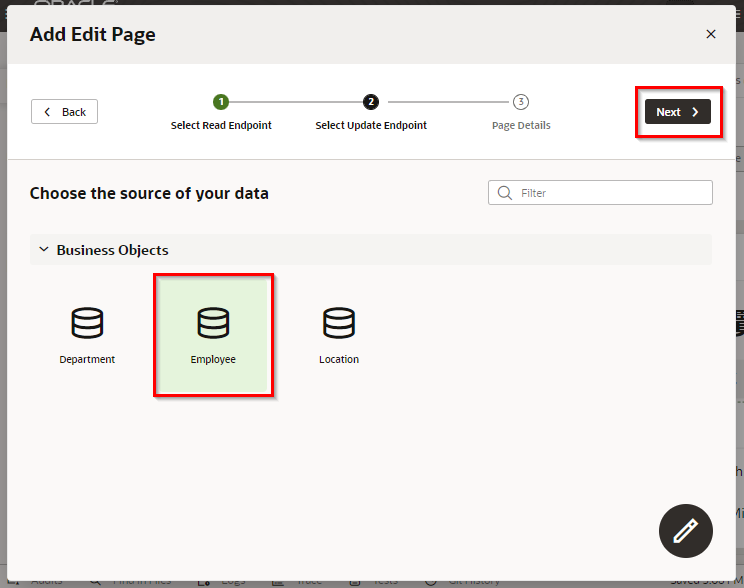Click the Select Update Endpoint step label
Viewport: 744px width, 588px height.
point(371,126)
